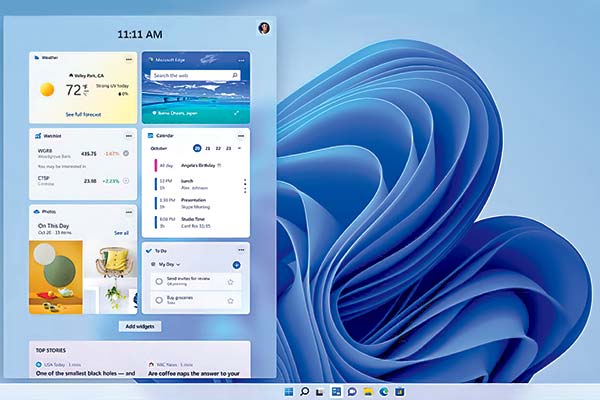Open Microsoft Store from taskbar
This screenshot has width=600, height=400.
(399, 392)
